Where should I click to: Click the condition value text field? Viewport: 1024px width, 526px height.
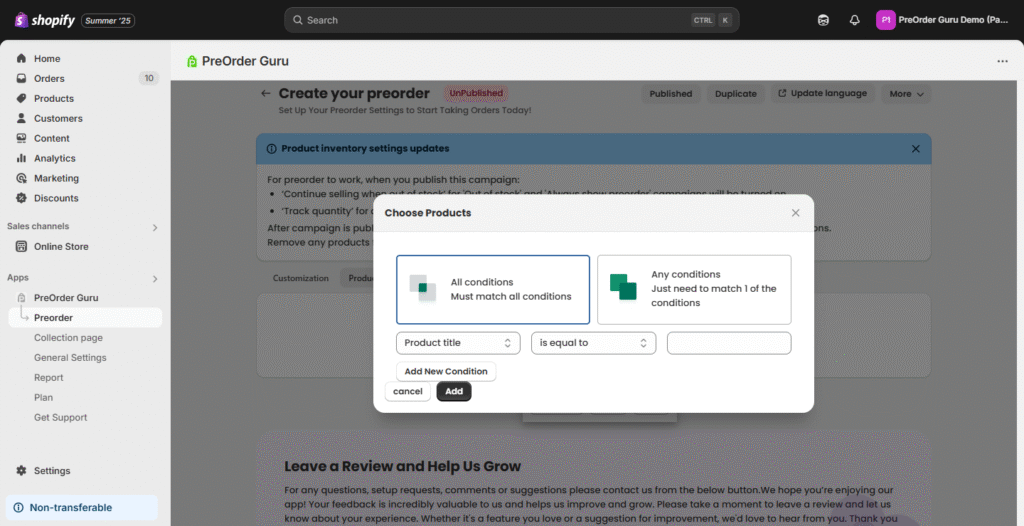[x=729, y=343]
